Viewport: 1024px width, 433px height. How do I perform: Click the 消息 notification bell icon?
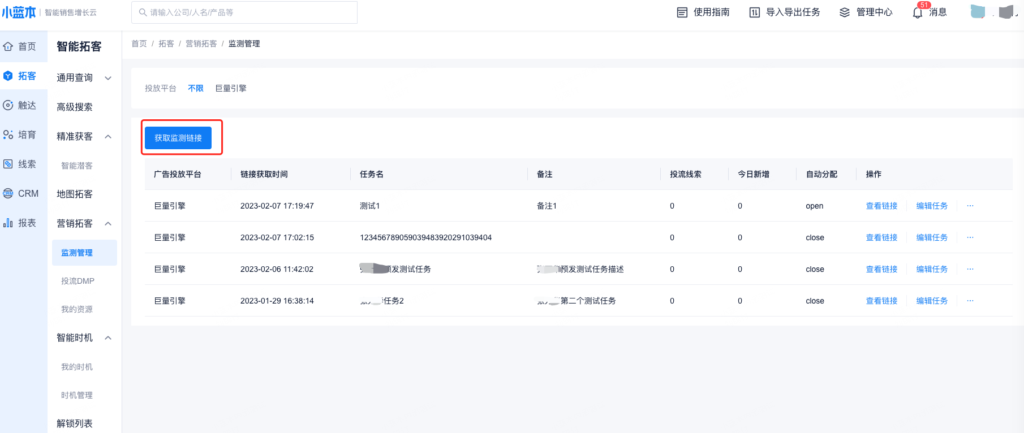click(917, 13)
